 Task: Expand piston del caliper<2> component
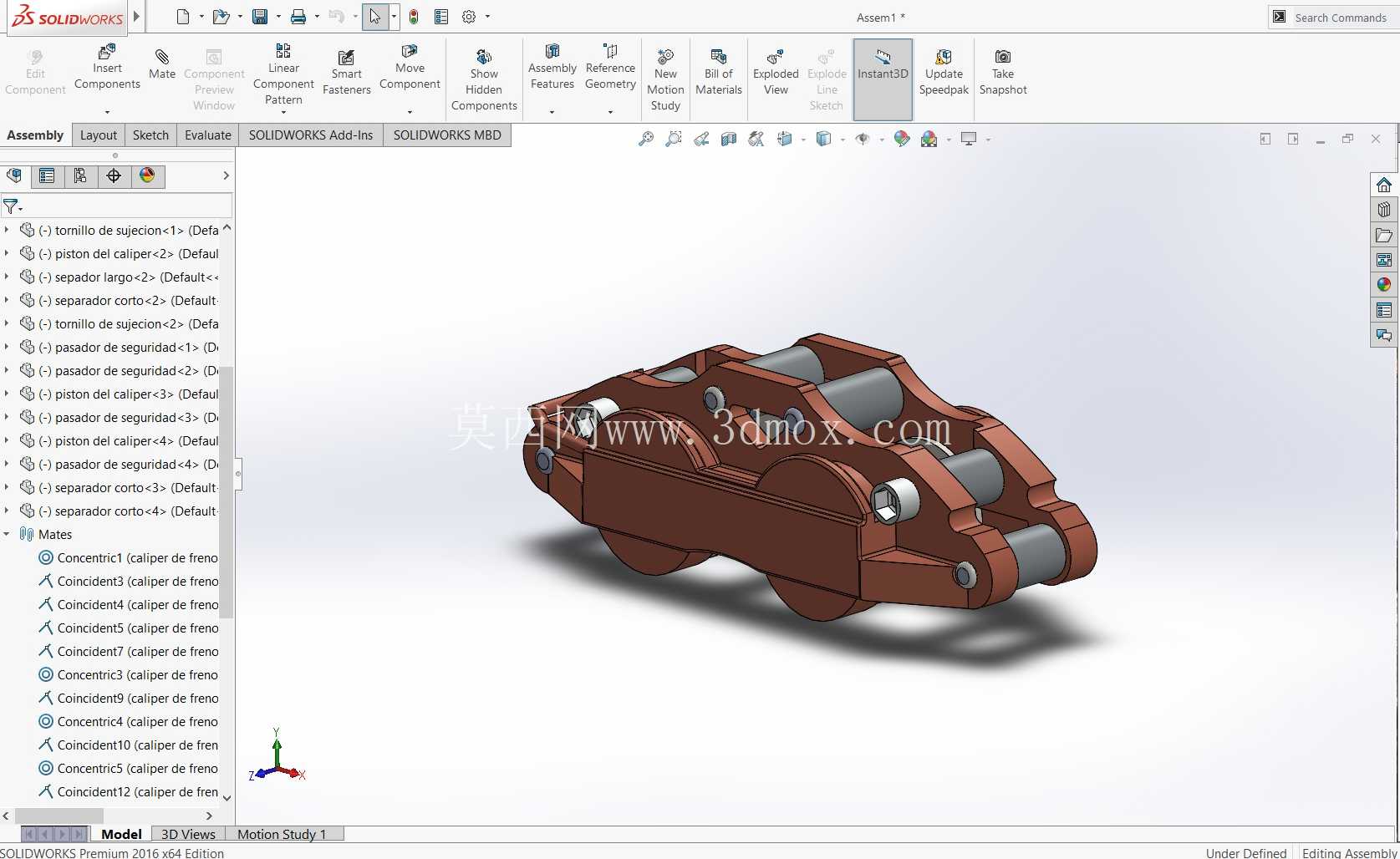click(x=7, y=253)
